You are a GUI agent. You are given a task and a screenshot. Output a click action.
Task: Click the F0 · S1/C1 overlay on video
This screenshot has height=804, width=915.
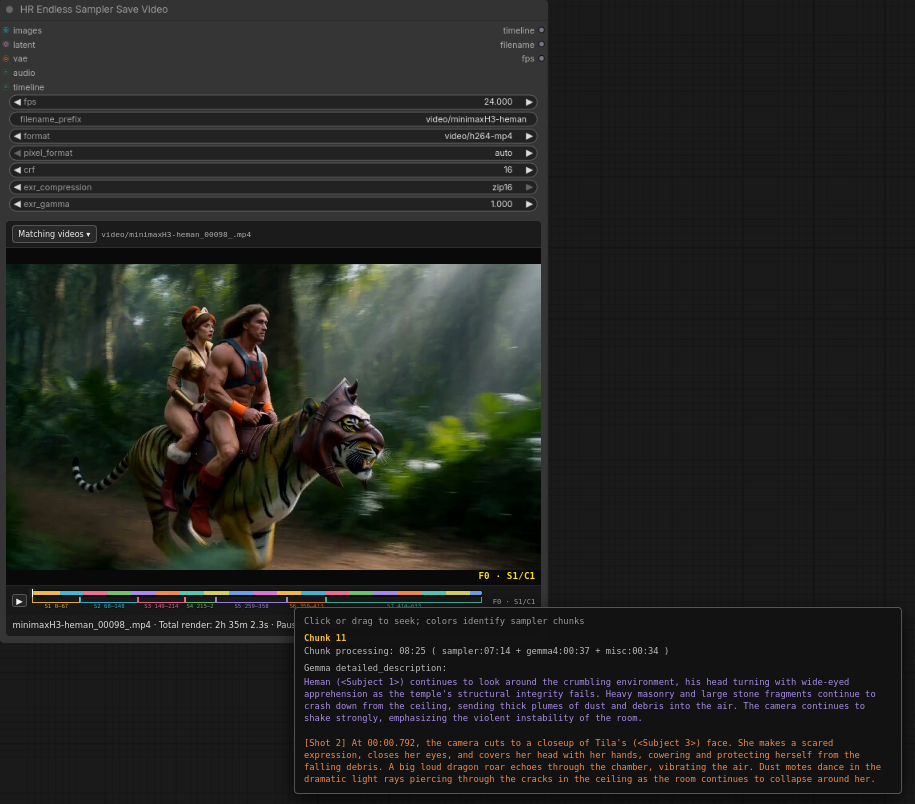(x=506, y=576)
